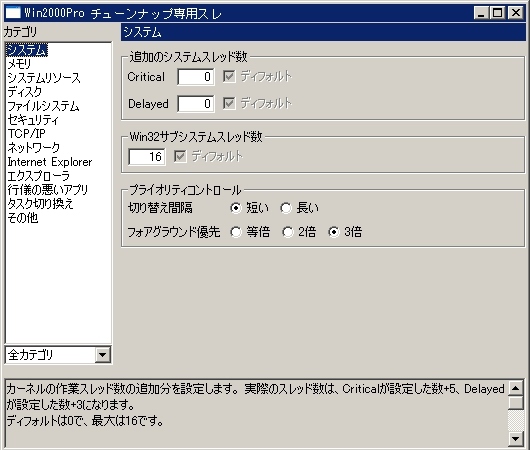Click description scrollbar down arrow
The image size is (530, 450).
(x=516, y=439)
